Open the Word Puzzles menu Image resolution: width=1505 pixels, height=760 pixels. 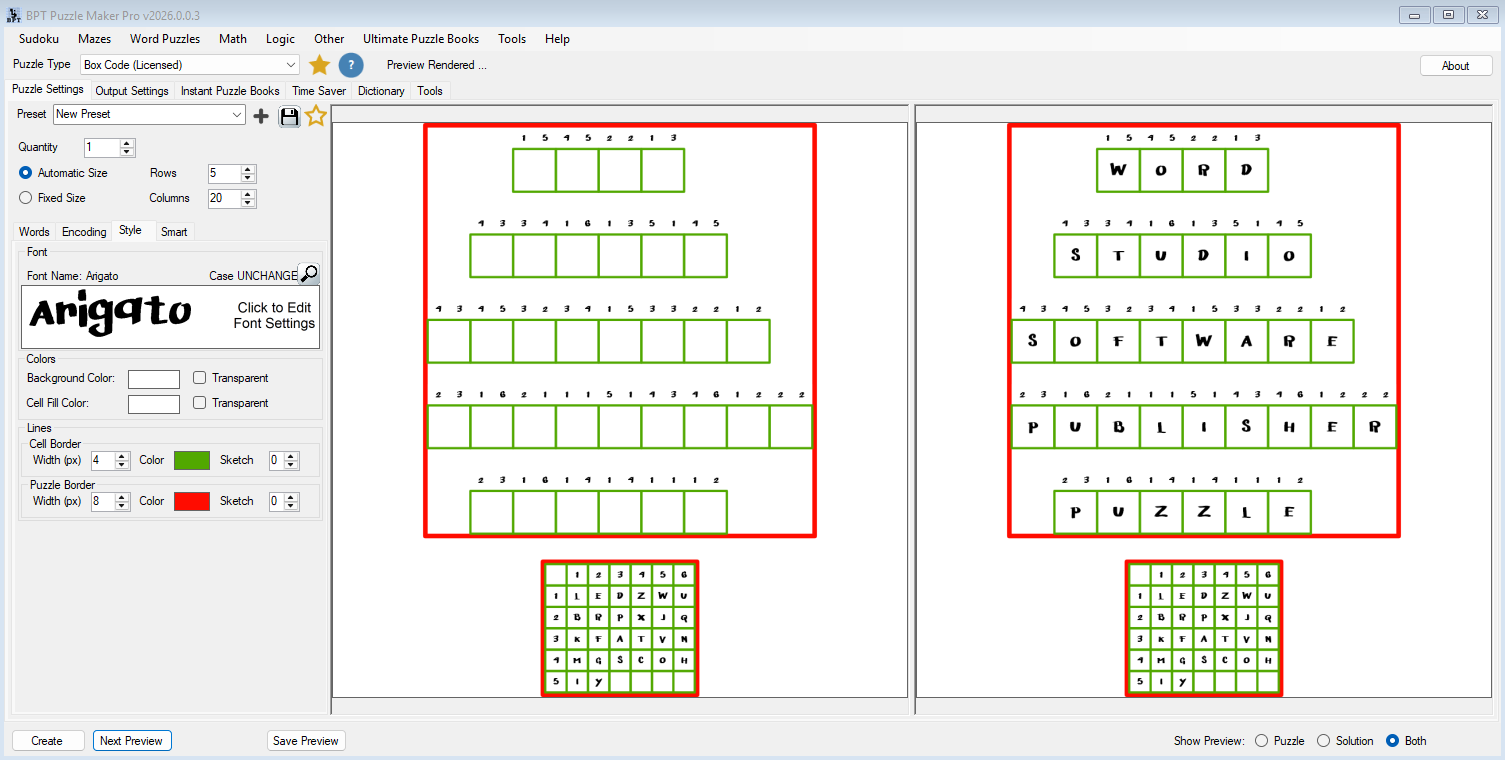point(164,39)
